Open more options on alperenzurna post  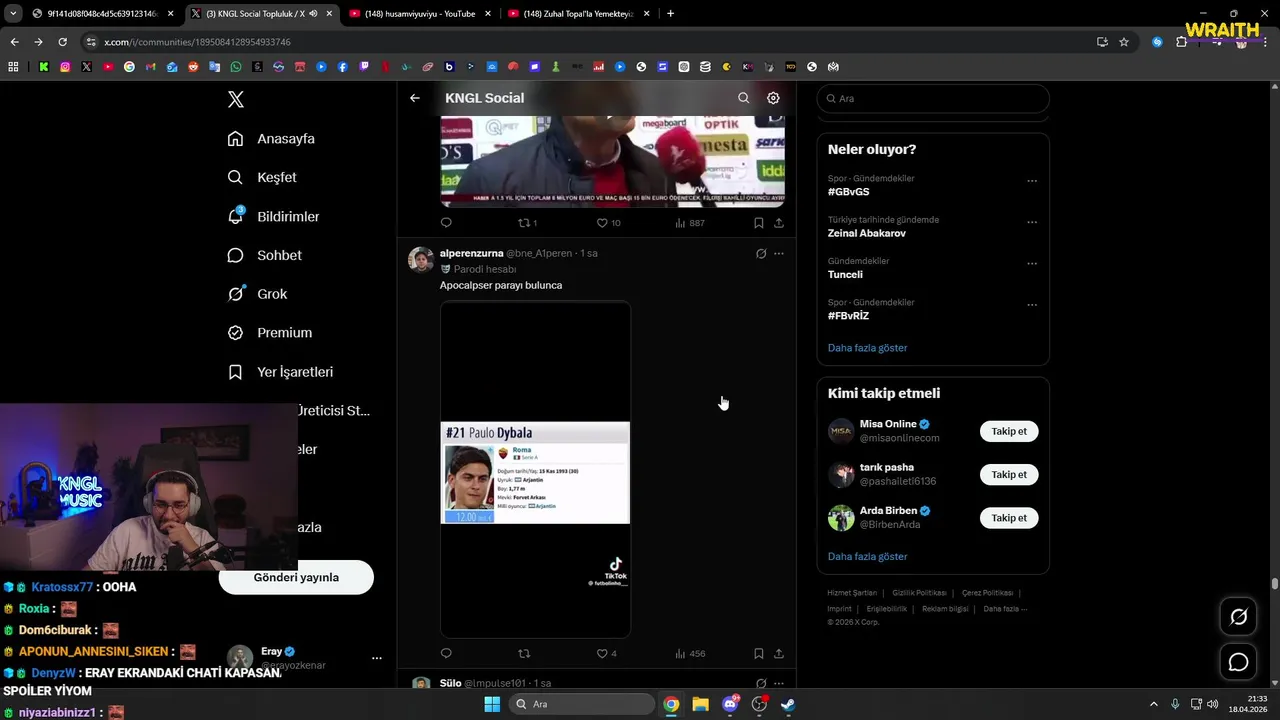point(779,254)
